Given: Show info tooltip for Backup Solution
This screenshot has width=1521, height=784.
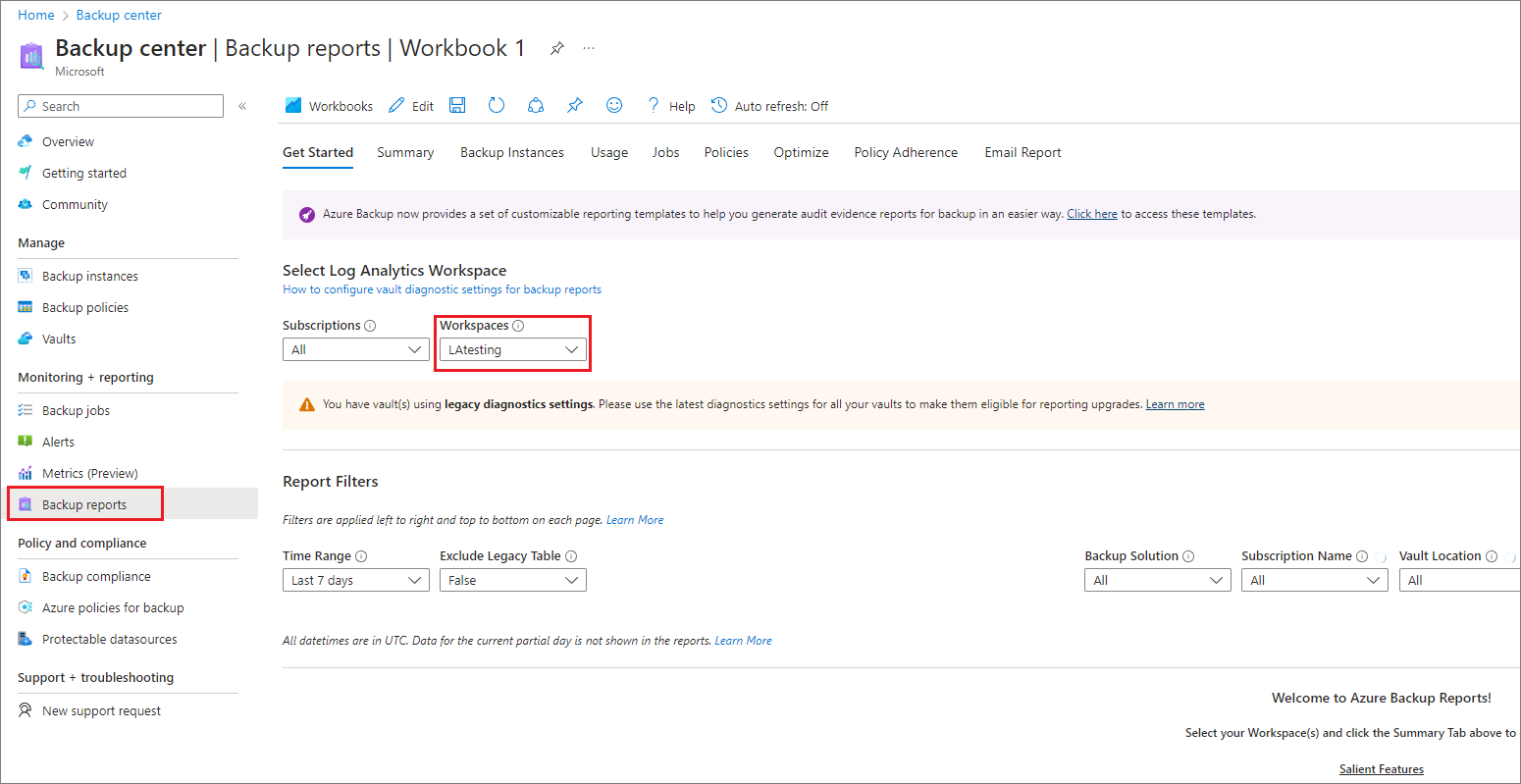Looking at the screenshot, I should click(1188, 556).
